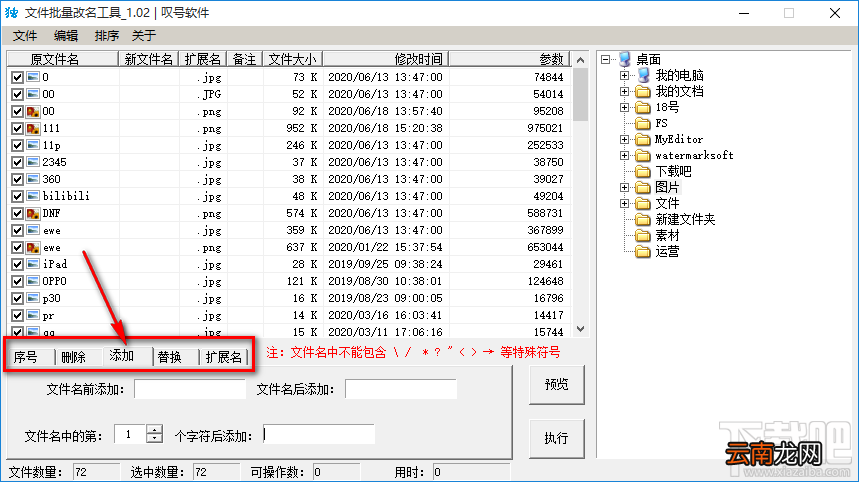
Task: Click the png icon of file 111
Action: [x=33, y=128]
